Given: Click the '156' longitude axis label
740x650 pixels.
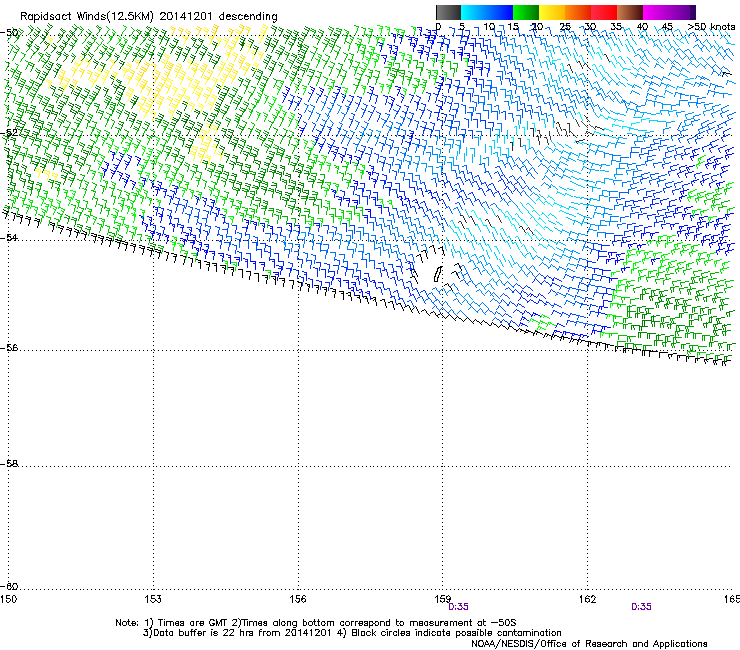Looking at the screenshot, I should tap(298, 599).
